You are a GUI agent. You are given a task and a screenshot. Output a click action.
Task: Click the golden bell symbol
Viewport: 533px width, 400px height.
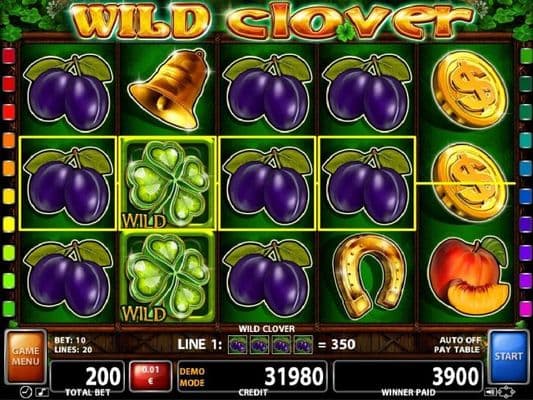(169, 89)
